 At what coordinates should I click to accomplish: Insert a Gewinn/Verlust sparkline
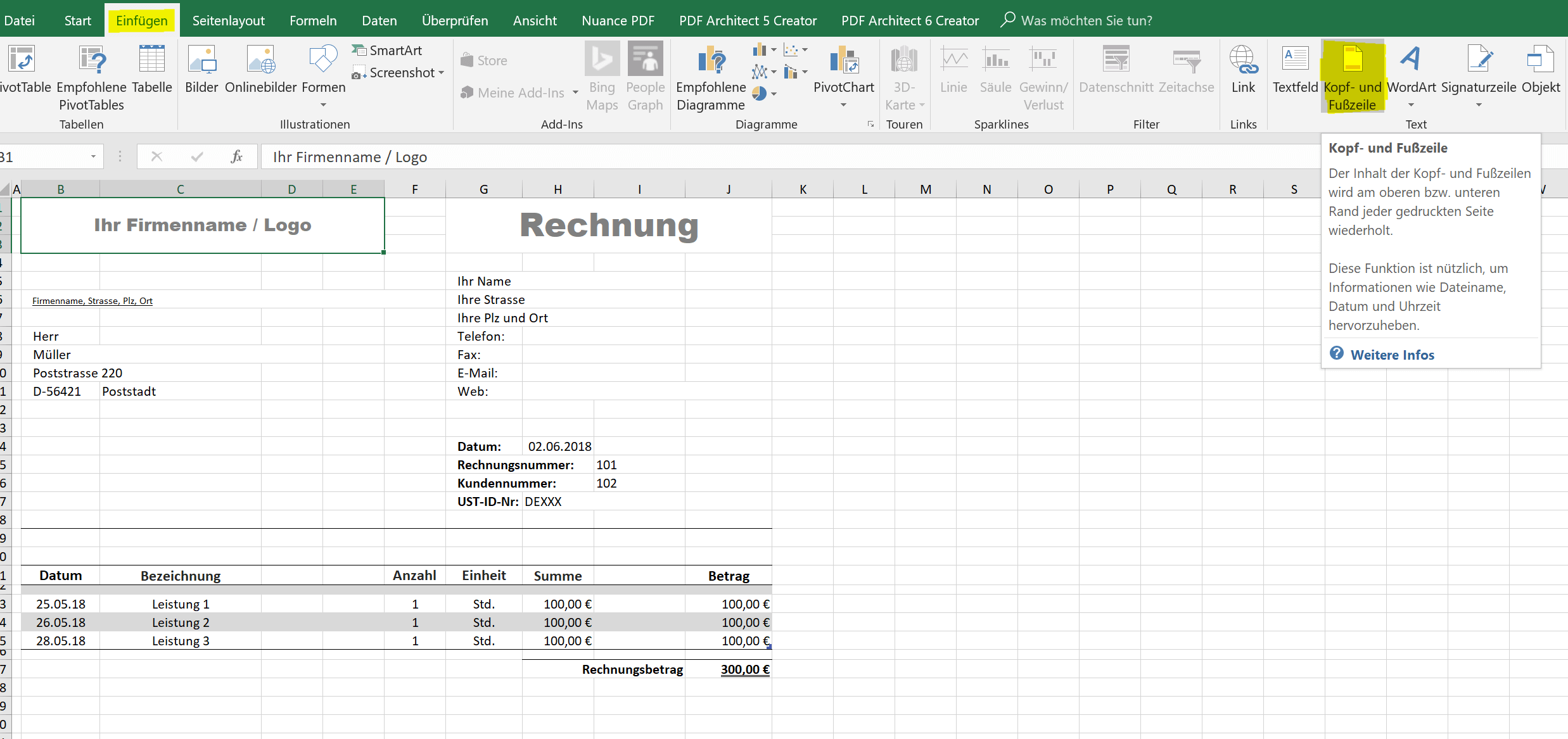[1043, 78]
